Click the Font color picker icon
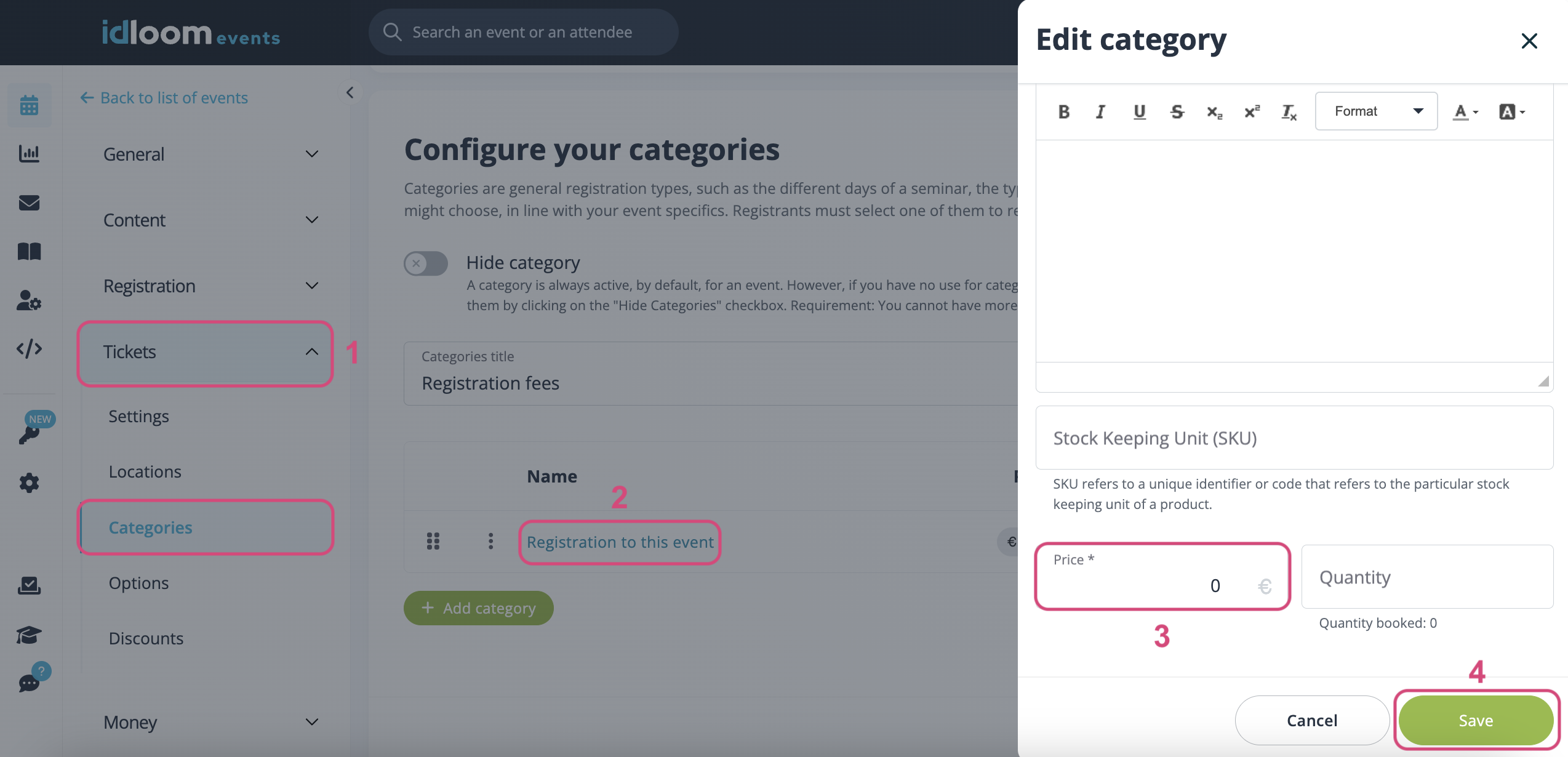This screenshot has height=757, width=1568. coord(1463,111)
